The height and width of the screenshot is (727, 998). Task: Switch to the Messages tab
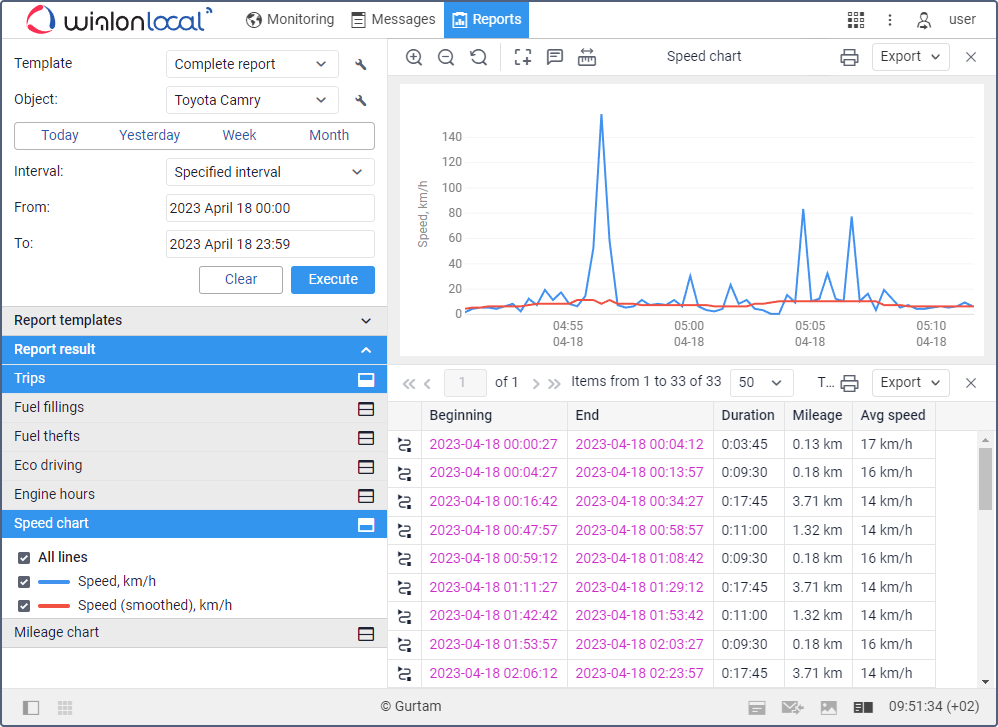393,20
